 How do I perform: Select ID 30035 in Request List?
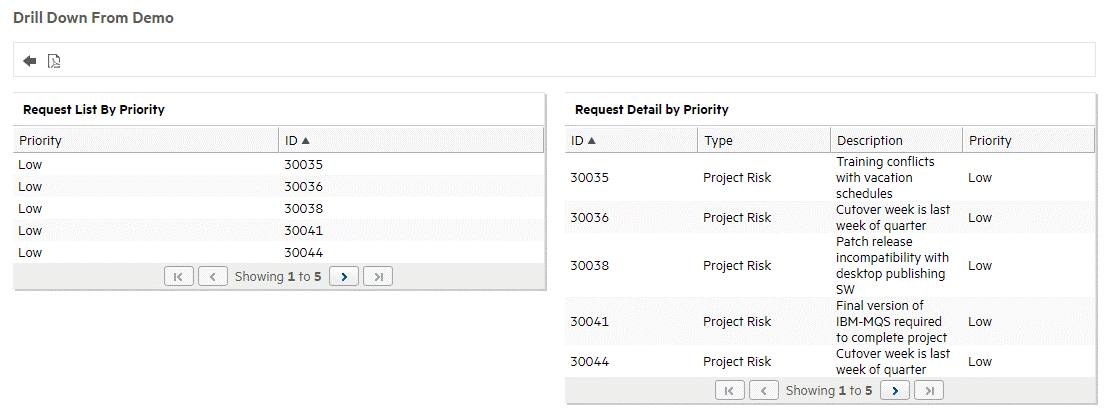[303, 165]
